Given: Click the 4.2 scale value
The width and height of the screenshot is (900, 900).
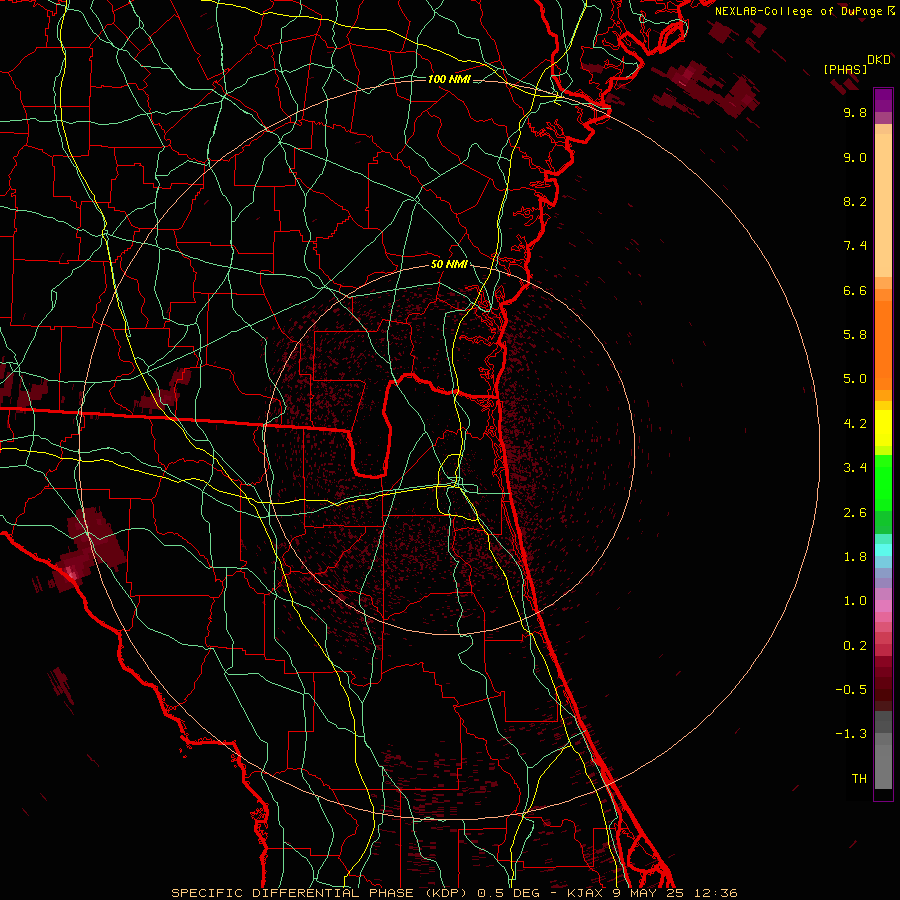Looking at the screenshot, I should (x=855, y=424).
